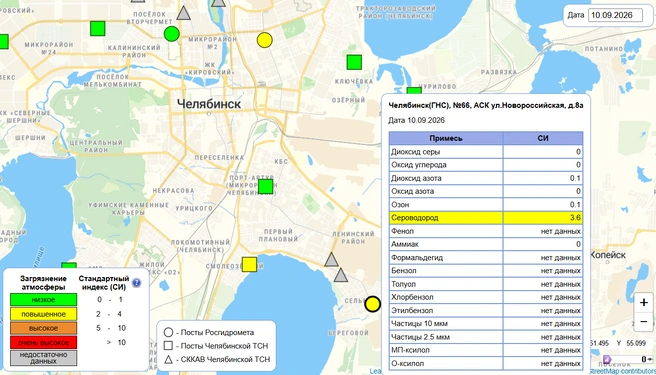656x375 pixels.
Task: Open the OpenStreetMap contributors link
Action: click(623, 371)
